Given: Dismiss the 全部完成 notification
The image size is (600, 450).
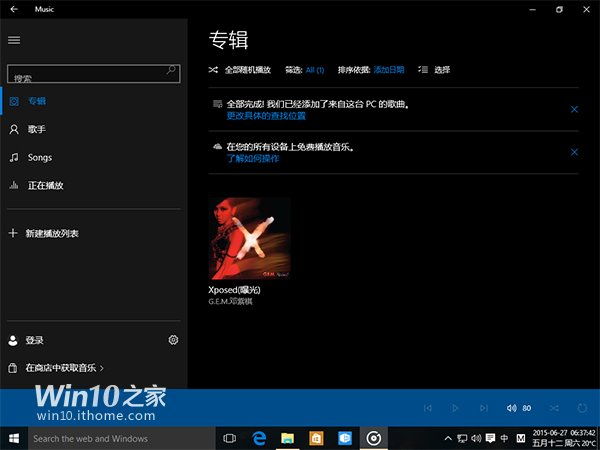Looking at the screenshot, I should pos(574,109).
